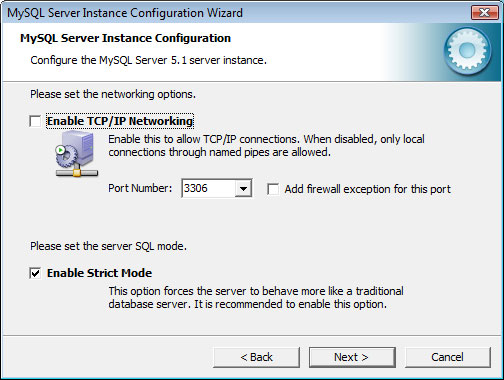Proceed with the Next button
This screenshot has width=504, height=380.
click(x=352, y=357)
